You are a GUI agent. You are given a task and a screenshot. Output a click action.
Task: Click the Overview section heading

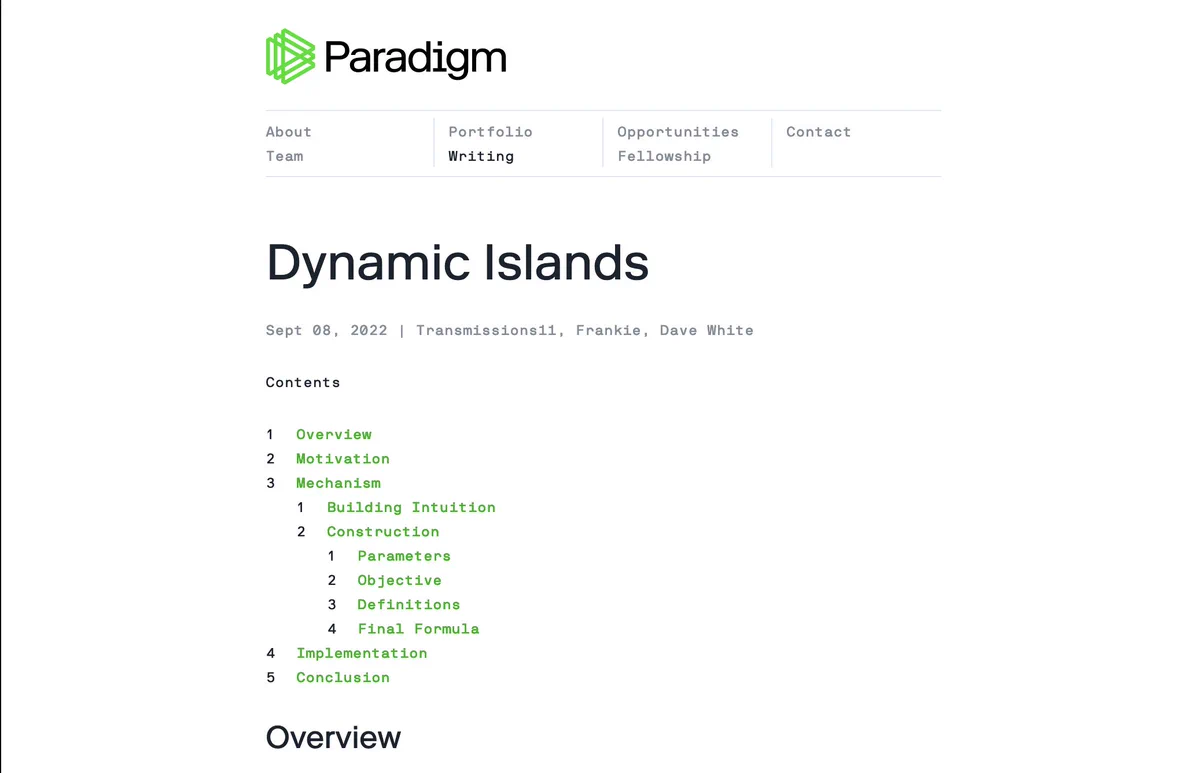[333, 738]
